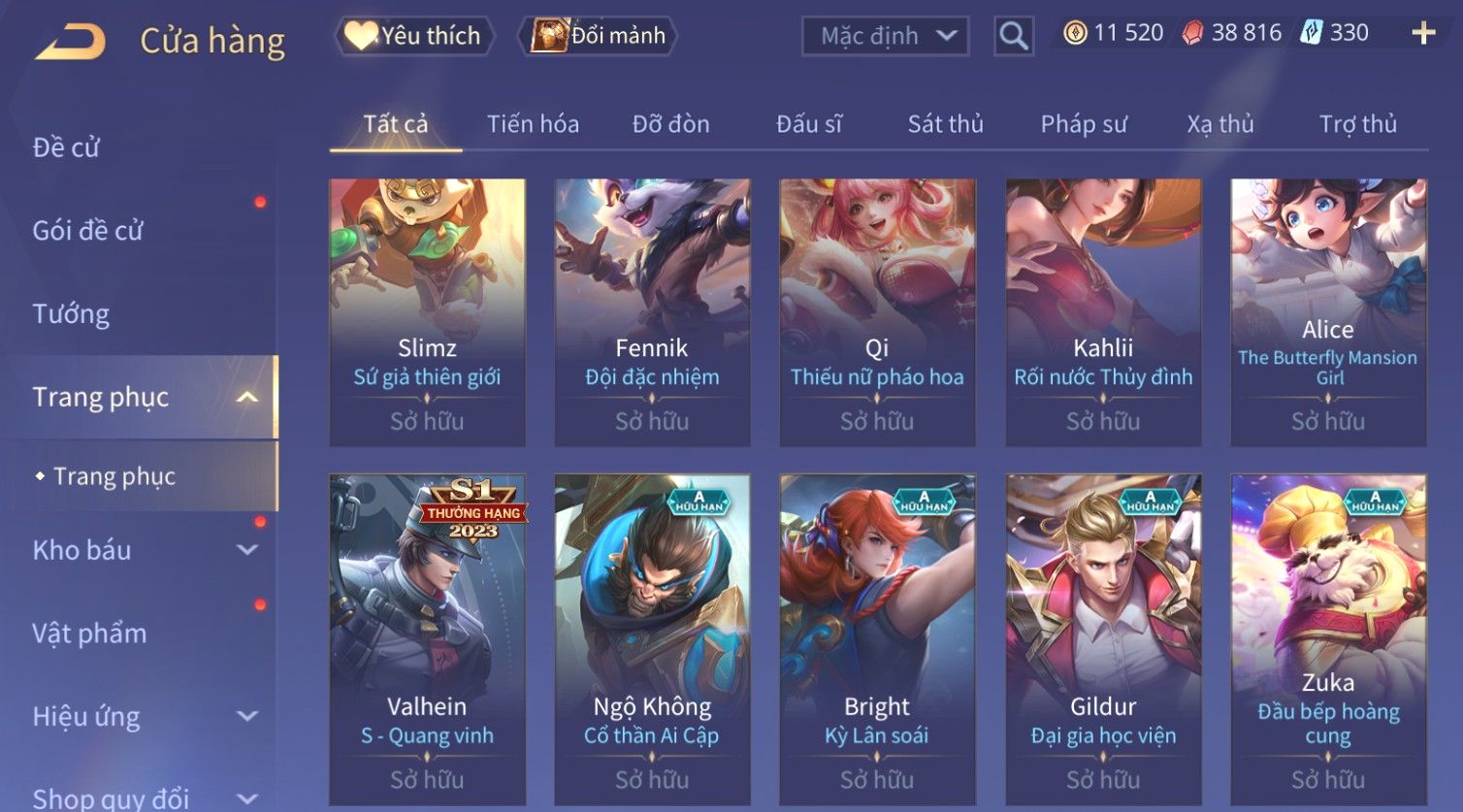Select the Sát thủ tab
The image size is (1463, 812).
[945, 124]
